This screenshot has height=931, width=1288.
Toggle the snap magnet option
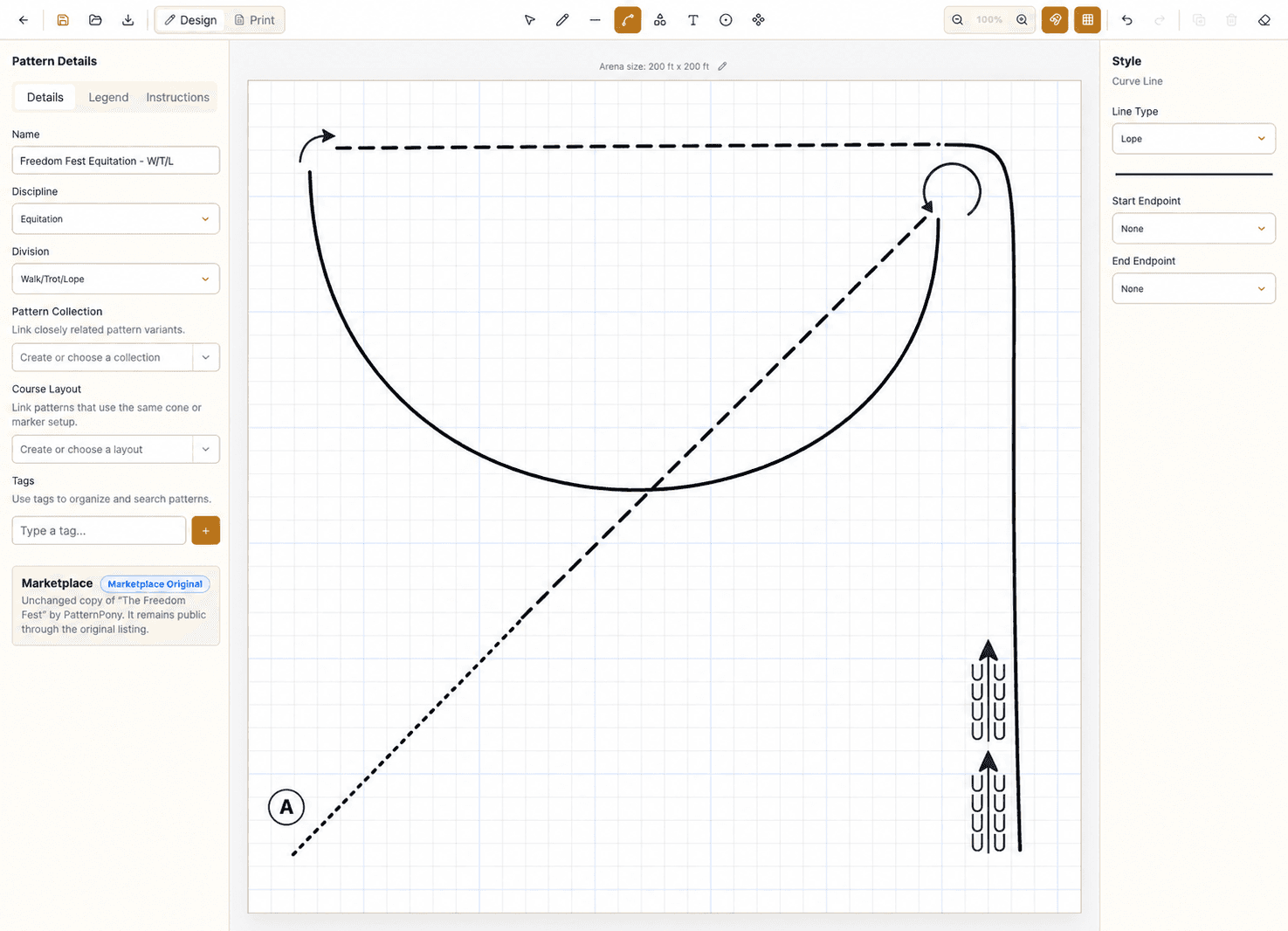pyautogui.click(x=1055, y=20)
